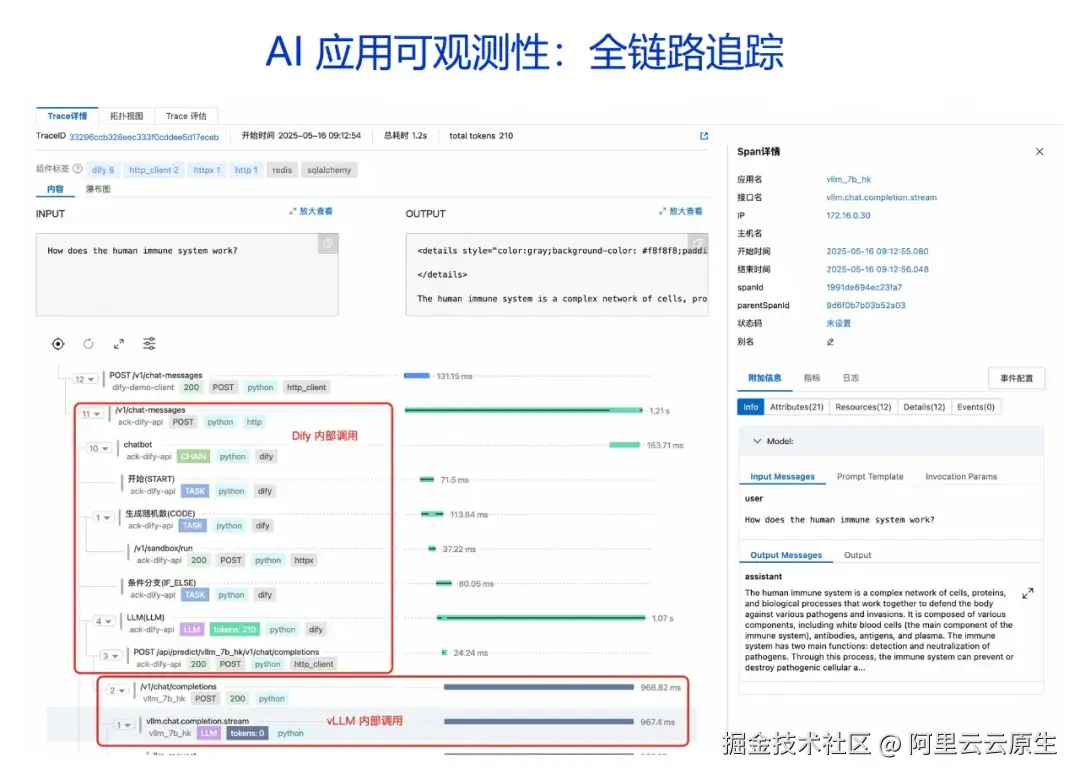Click the expand icon in the assistant output panel
The image size is (1080, 780).
1028,591
